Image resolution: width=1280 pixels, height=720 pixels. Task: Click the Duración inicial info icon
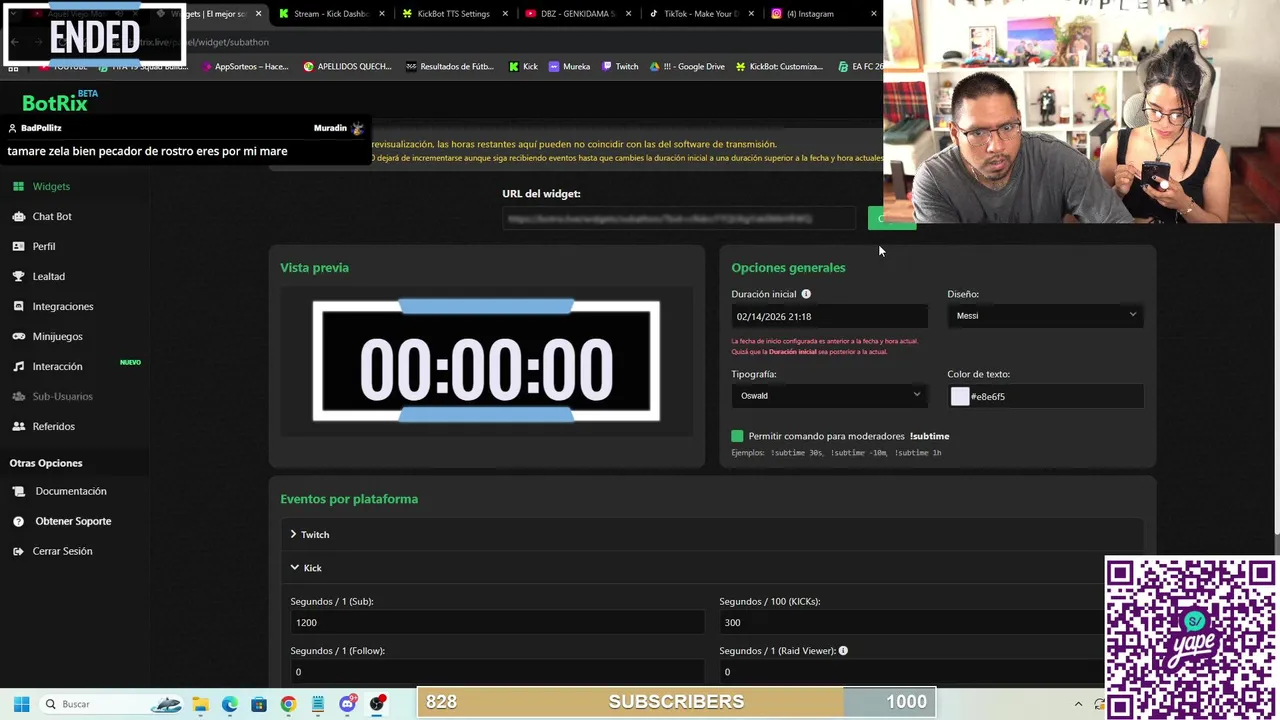pyautogui.click(x=806, y=294)
